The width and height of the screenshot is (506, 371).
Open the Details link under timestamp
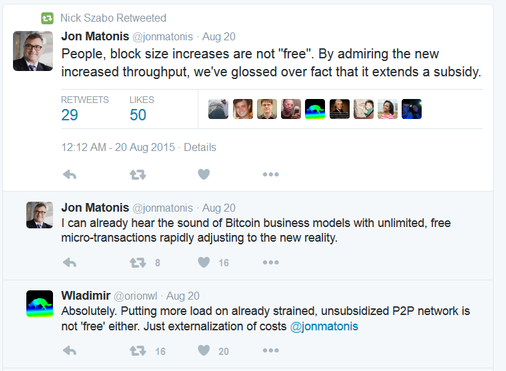tap(200, 147)
